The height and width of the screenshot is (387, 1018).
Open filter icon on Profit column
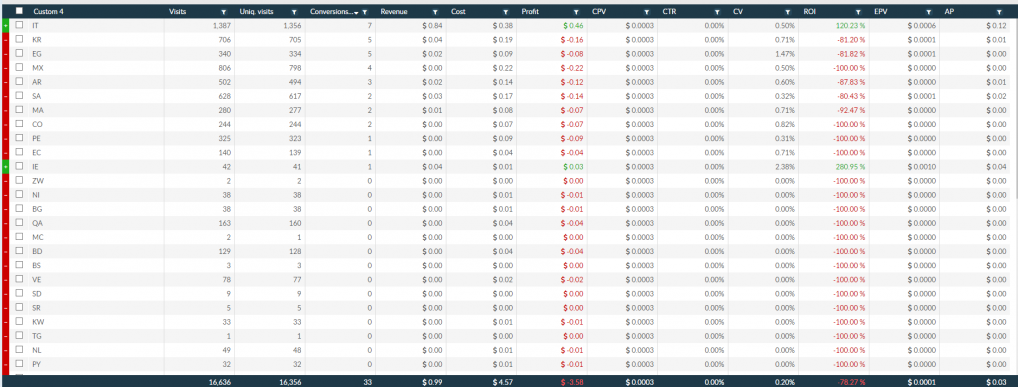pyautogui.click(x=576, y=12)
